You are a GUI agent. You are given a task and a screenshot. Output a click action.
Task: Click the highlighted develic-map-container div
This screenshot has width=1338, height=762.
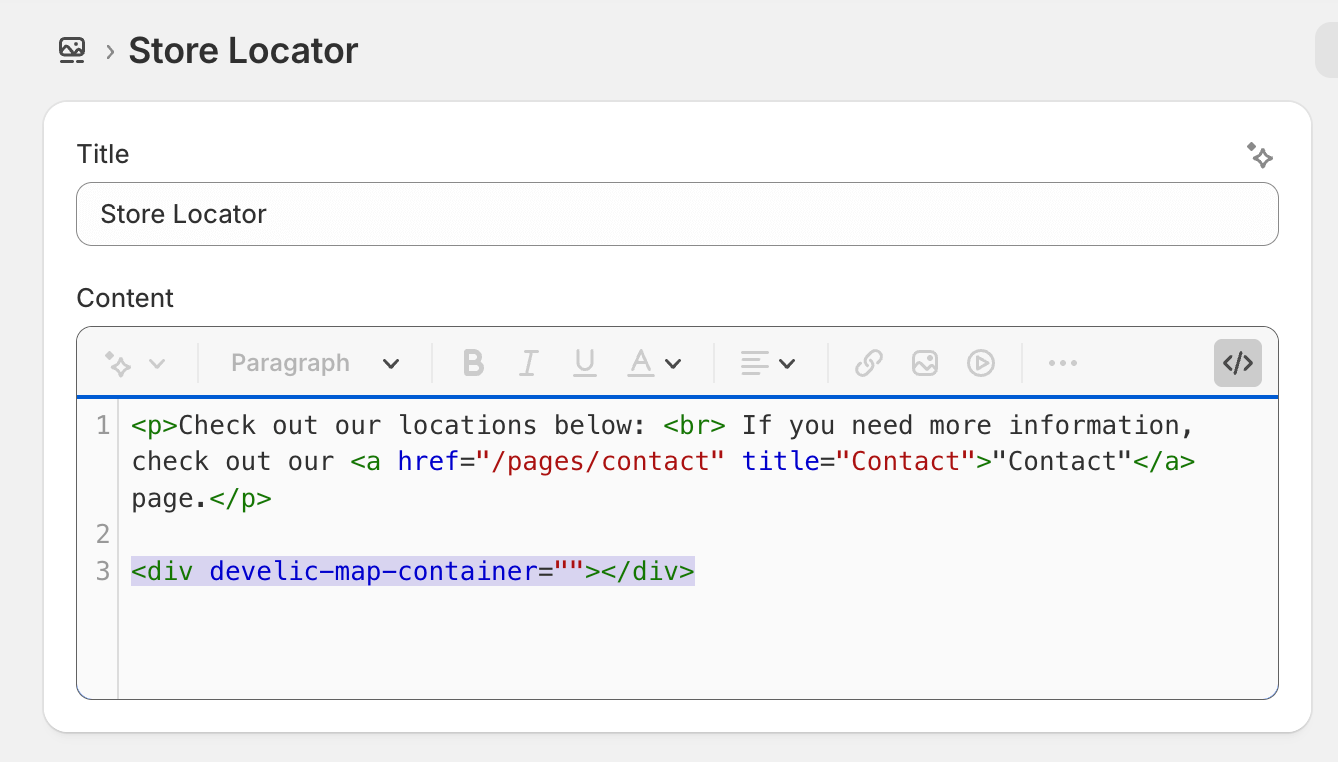(x=412, y=571)
